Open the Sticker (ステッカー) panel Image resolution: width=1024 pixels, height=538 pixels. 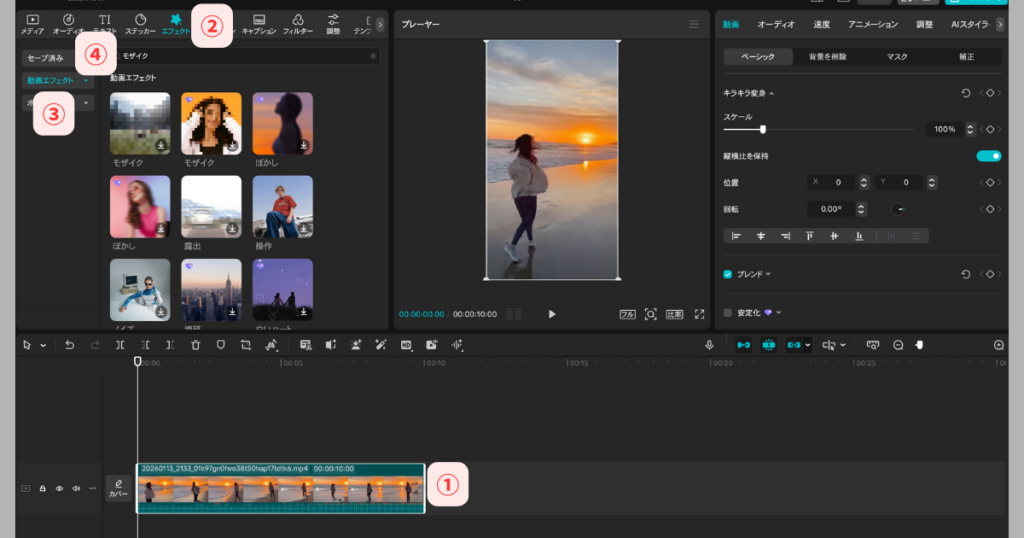coord(140,23)
